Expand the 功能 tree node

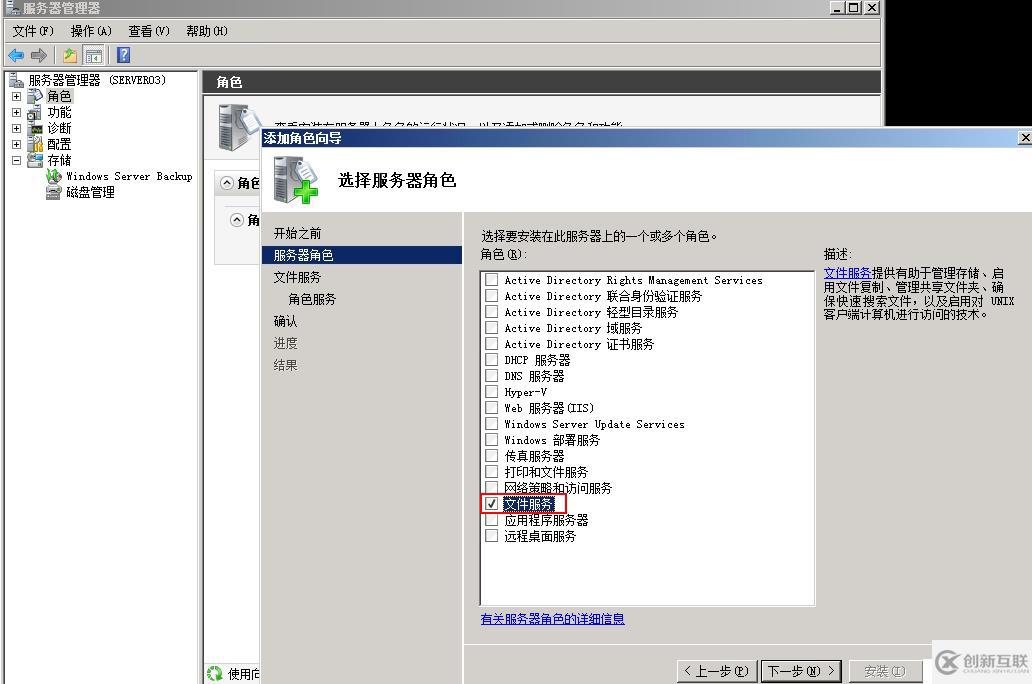click(16, 113)
